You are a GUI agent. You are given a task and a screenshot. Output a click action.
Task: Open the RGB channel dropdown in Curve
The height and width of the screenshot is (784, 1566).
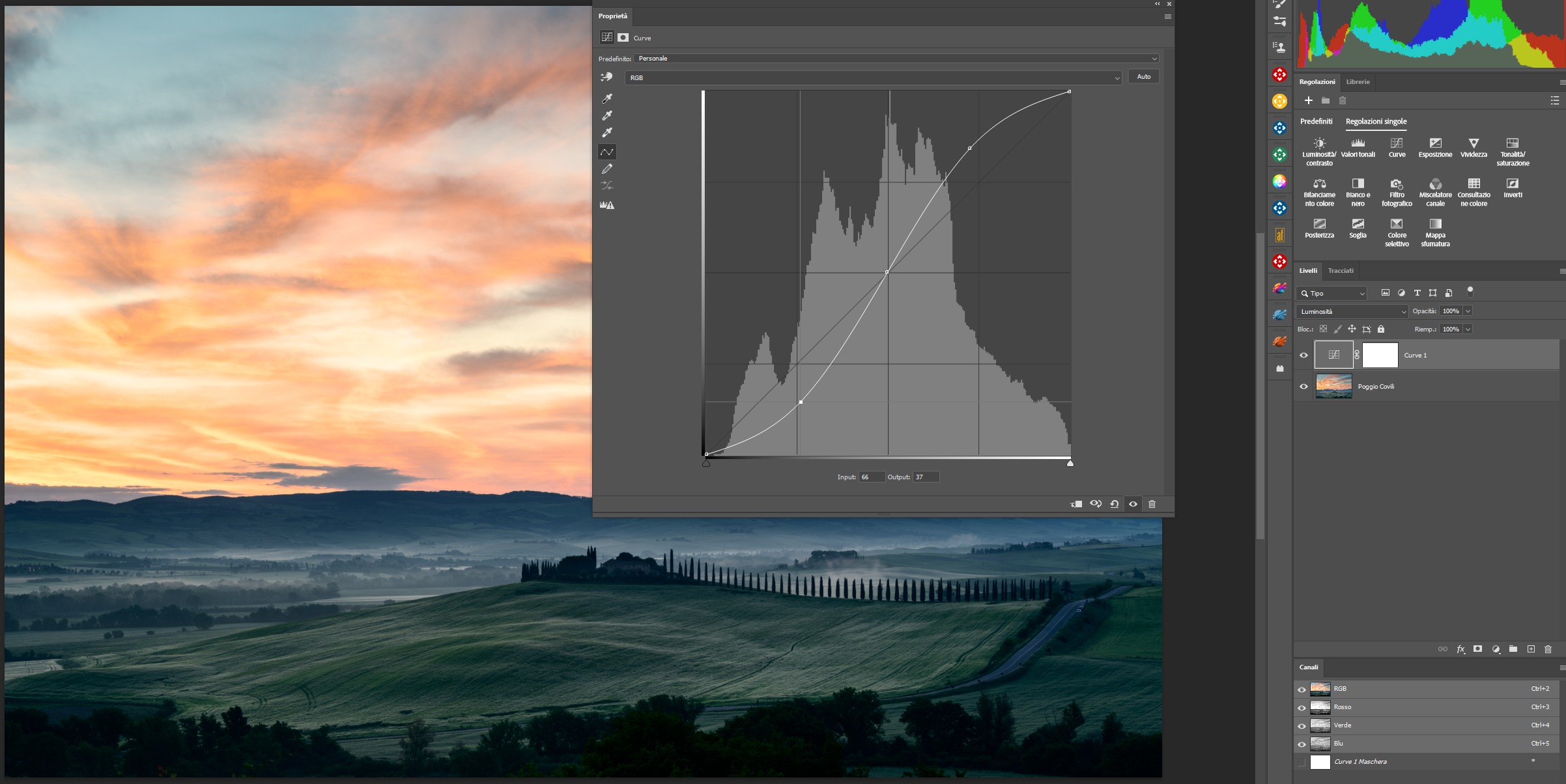873,77
